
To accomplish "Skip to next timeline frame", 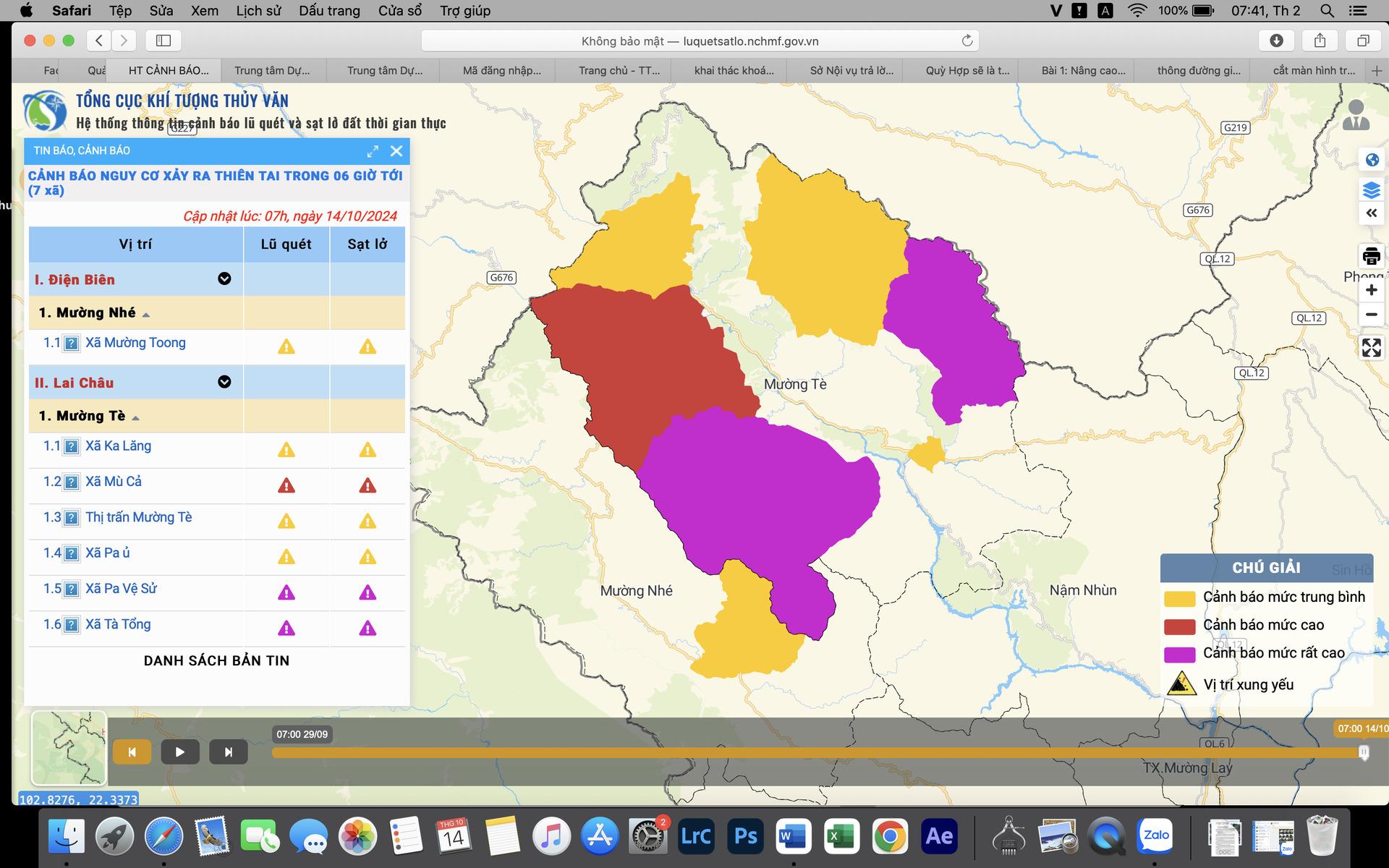I will (228, 752).
